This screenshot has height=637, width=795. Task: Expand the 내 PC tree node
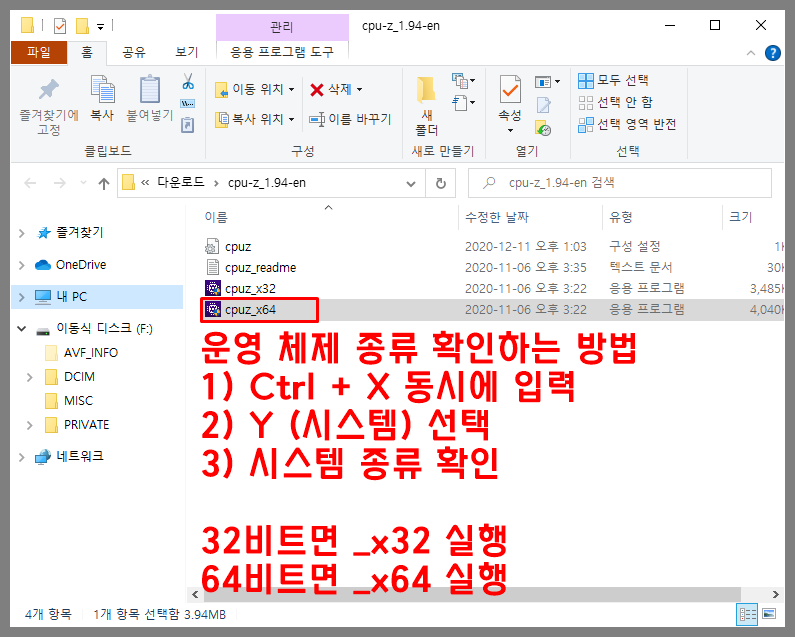pyautogui.click(x=22, y=297)
